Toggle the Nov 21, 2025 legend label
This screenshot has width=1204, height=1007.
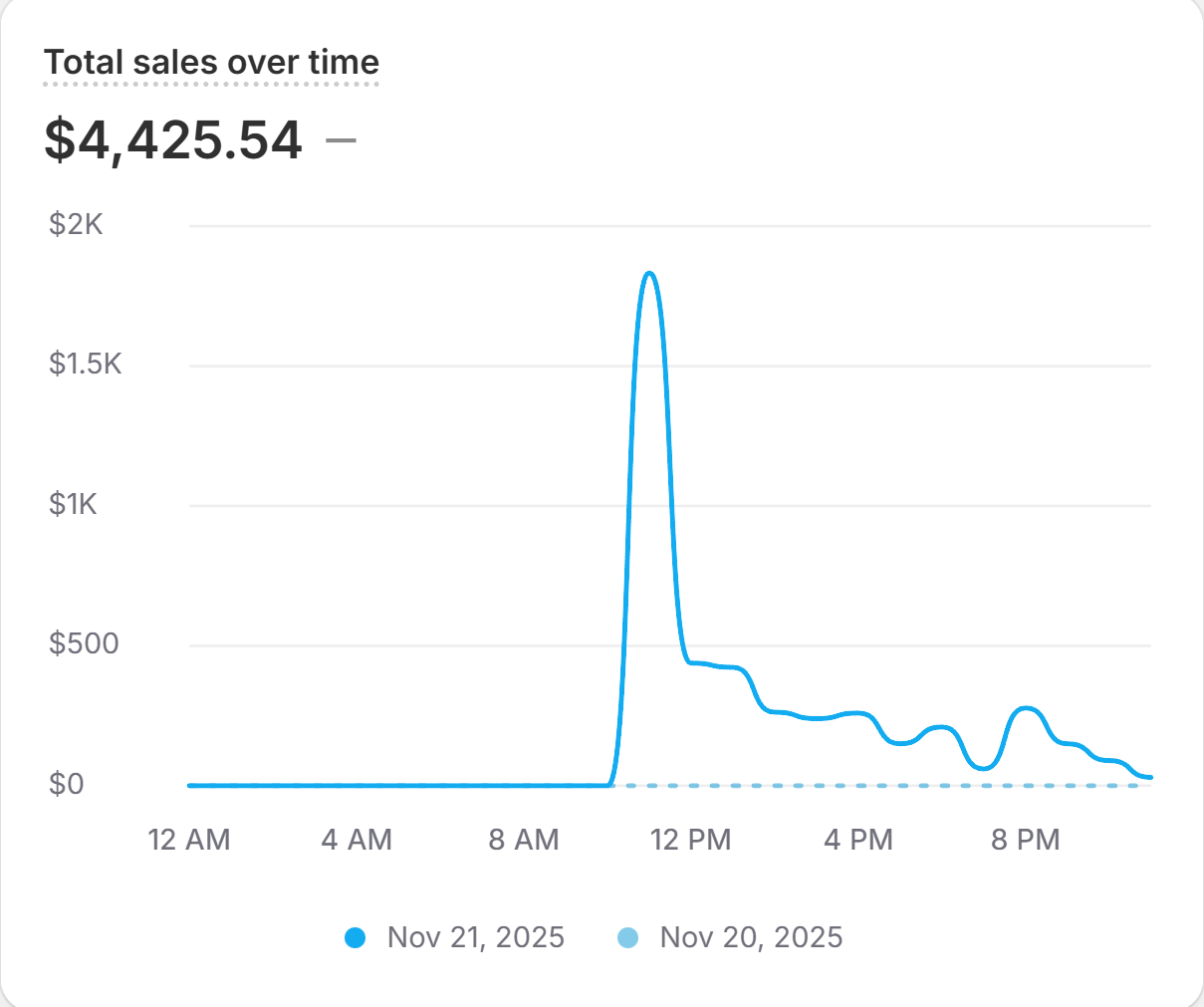[x=475, y=937]
